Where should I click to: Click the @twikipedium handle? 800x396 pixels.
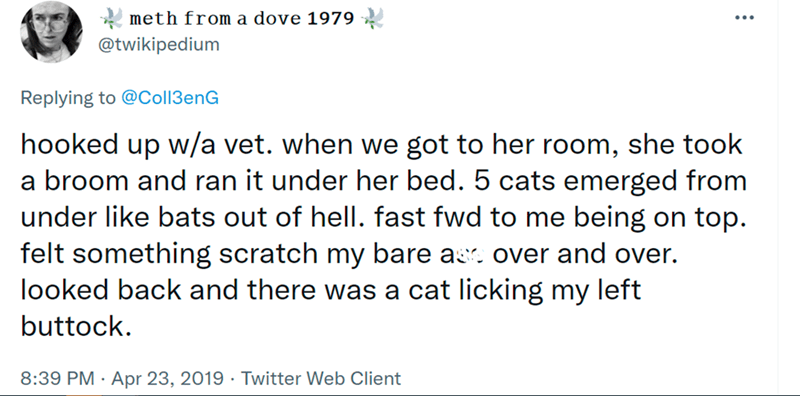(159, 45)
